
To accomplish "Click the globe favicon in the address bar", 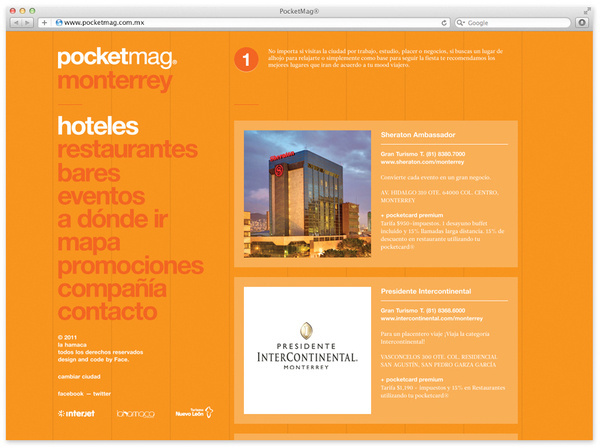I will click(59, 23).
